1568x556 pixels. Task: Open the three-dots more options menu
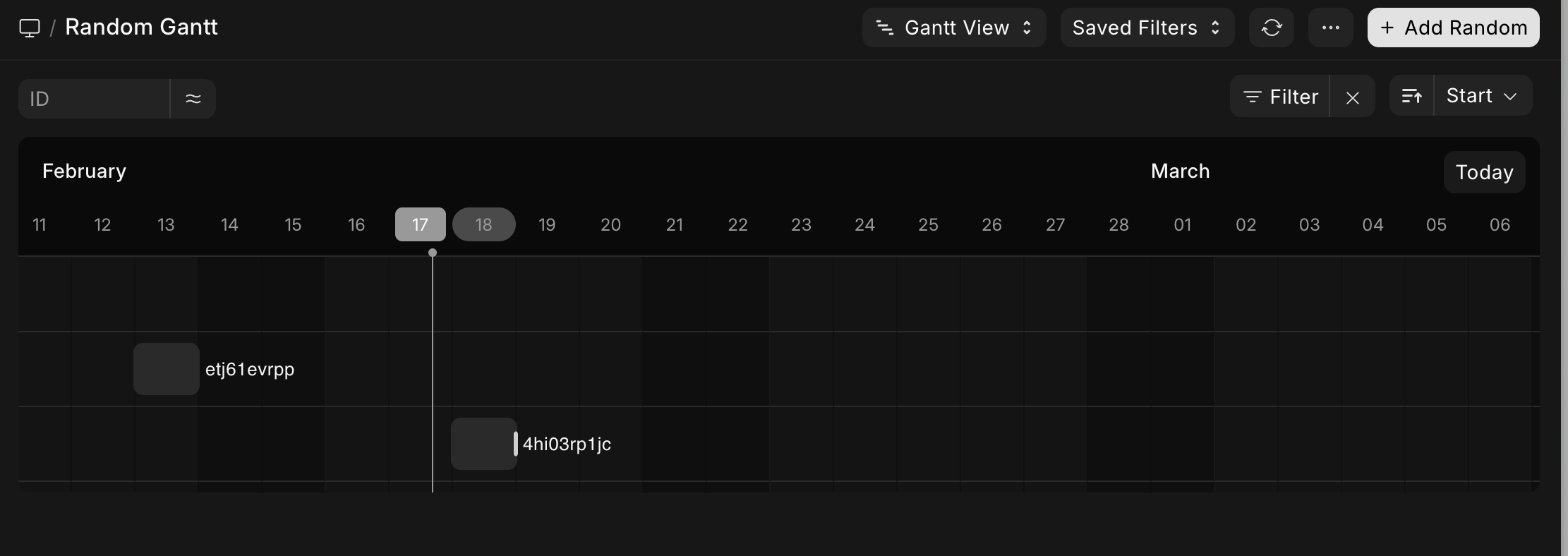[1330, 28]
